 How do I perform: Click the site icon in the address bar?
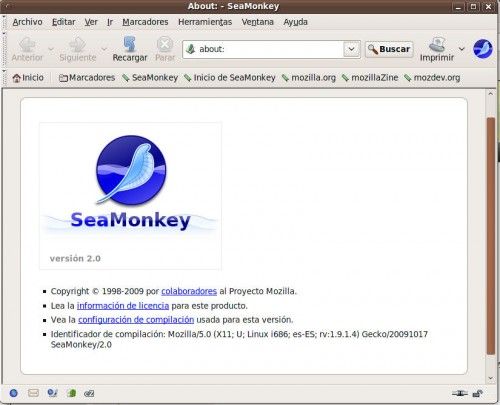(x=191, y=49)
